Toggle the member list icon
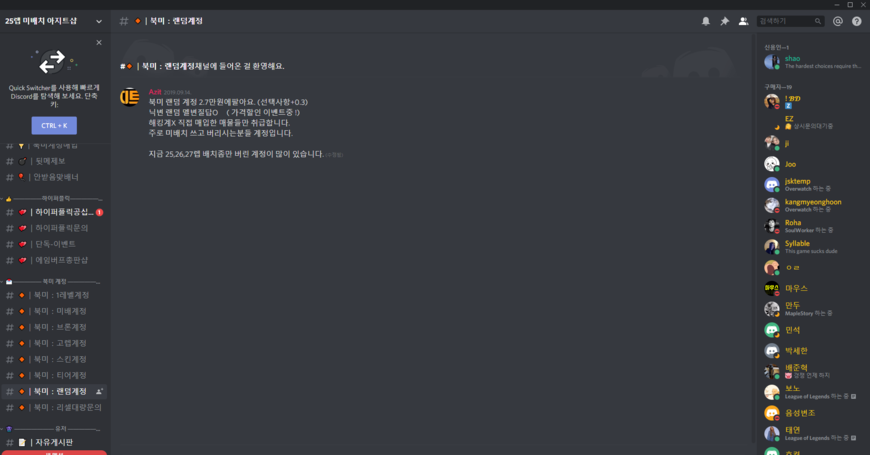870x455 pixels. click(x=743, y=21)
